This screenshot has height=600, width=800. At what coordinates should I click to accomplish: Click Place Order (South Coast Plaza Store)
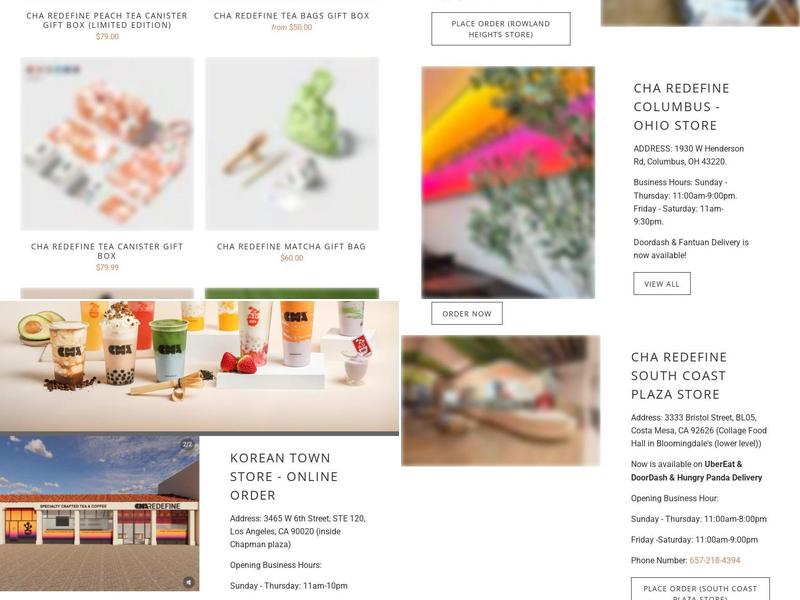point(700,589)
